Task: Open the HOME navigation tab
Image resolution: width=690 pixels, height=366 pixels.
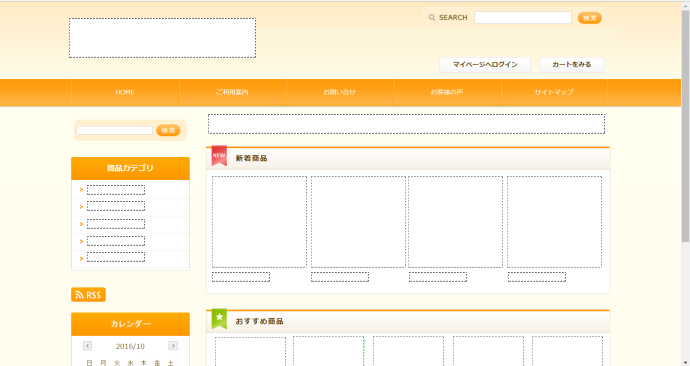Action: (x=125, y=92)
